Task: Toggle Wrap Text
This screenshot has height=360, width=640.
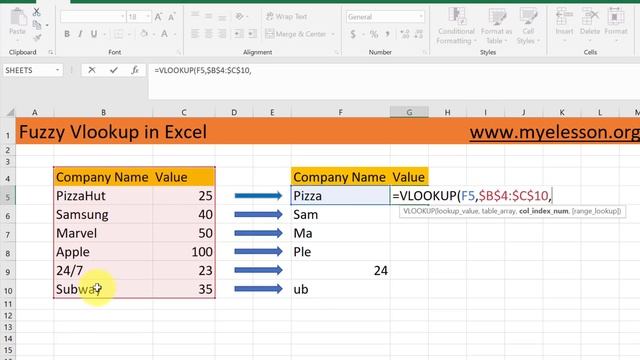Action: [287, 16]
